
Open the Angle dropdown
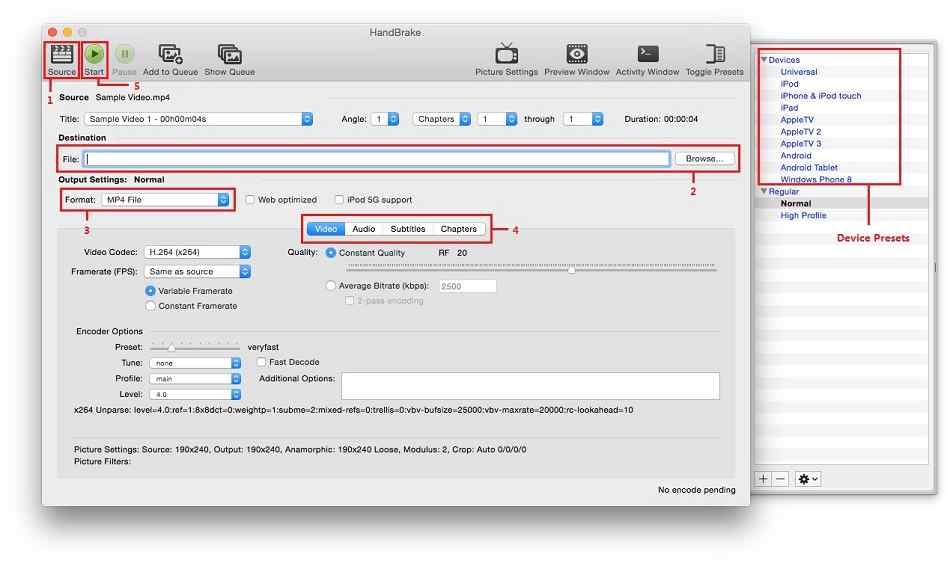[385, 119]
